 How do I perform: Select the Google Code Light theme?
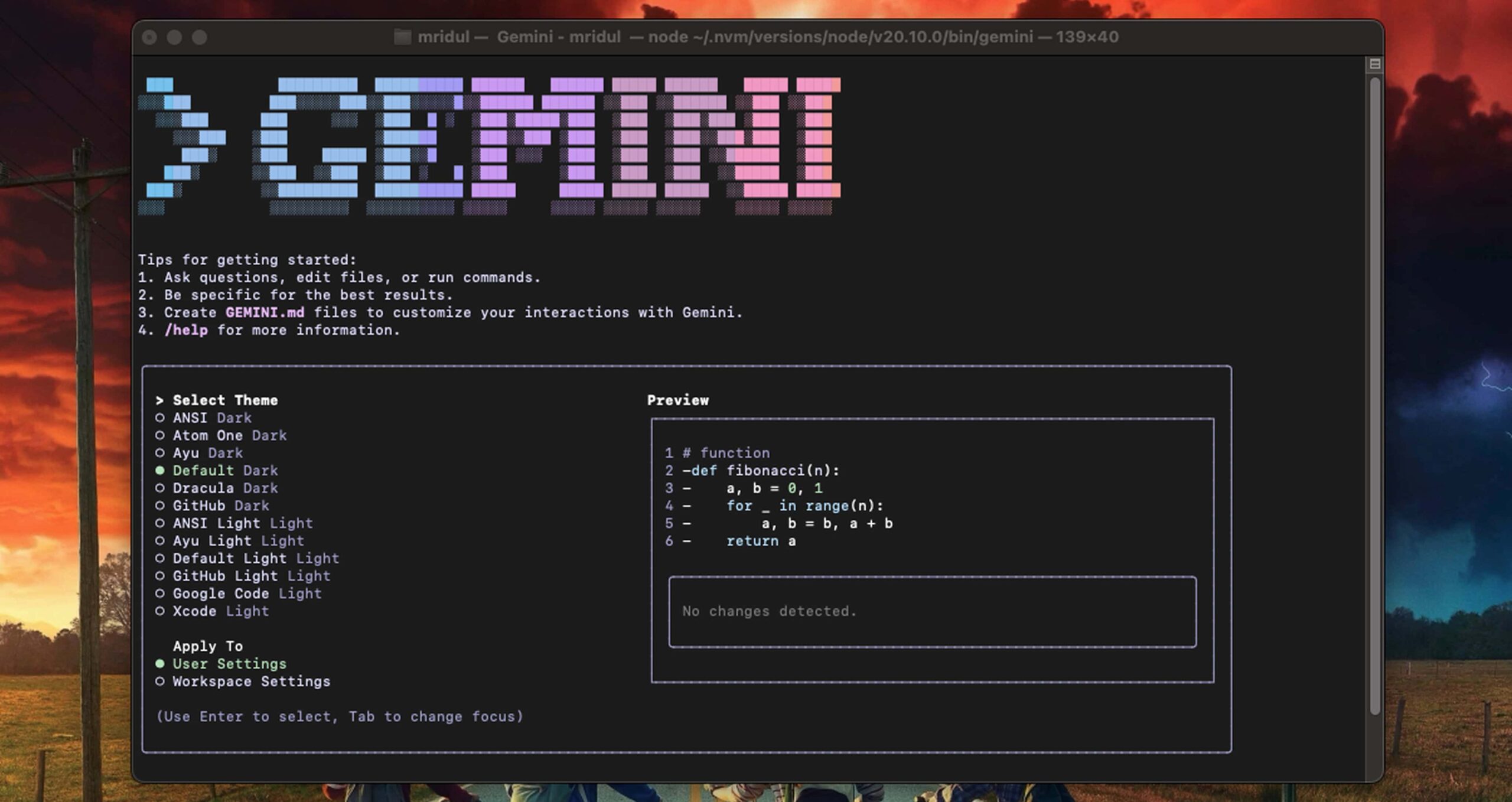click(x=239, y=594)
